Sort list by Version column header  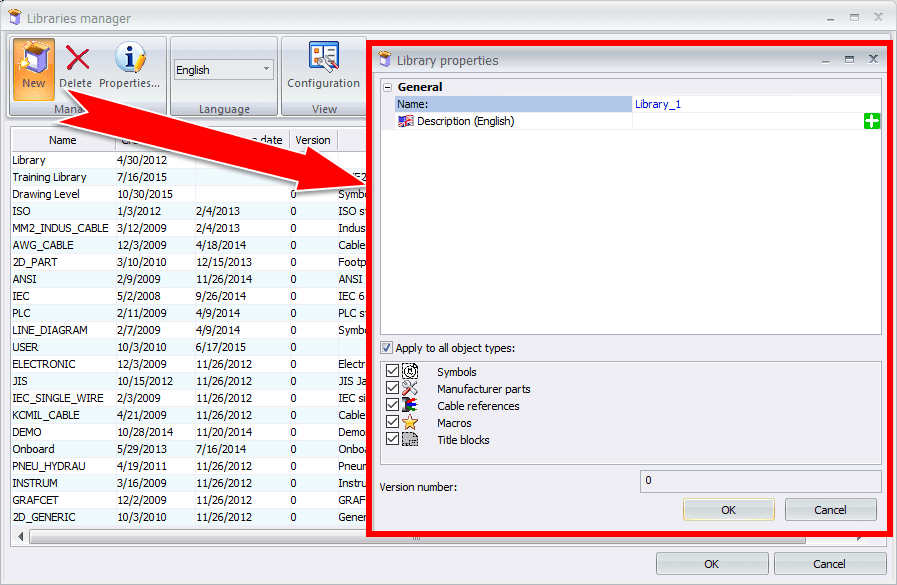313,140
